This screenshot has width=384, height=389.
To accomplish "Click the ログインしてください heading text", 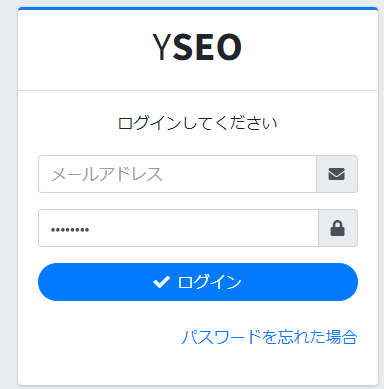I will (x=198, y=123).
